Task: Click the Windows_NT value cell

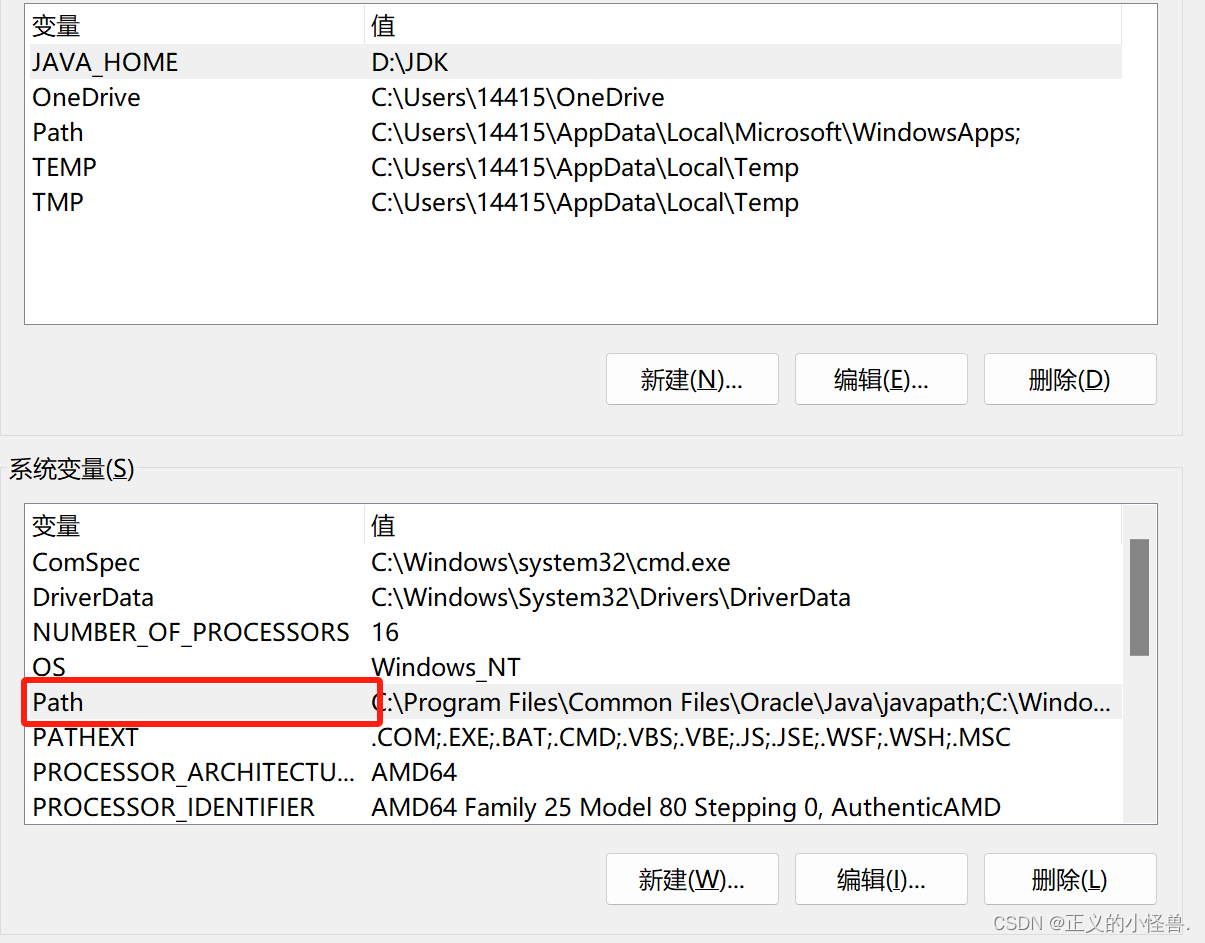Action: point(446,667)
